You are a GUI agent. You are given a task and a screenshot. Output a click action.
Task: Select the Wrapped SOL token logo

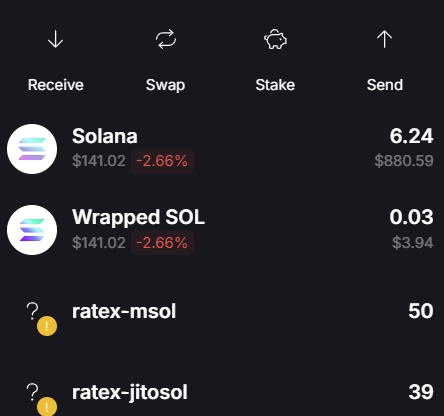click(x=32, y=230)
